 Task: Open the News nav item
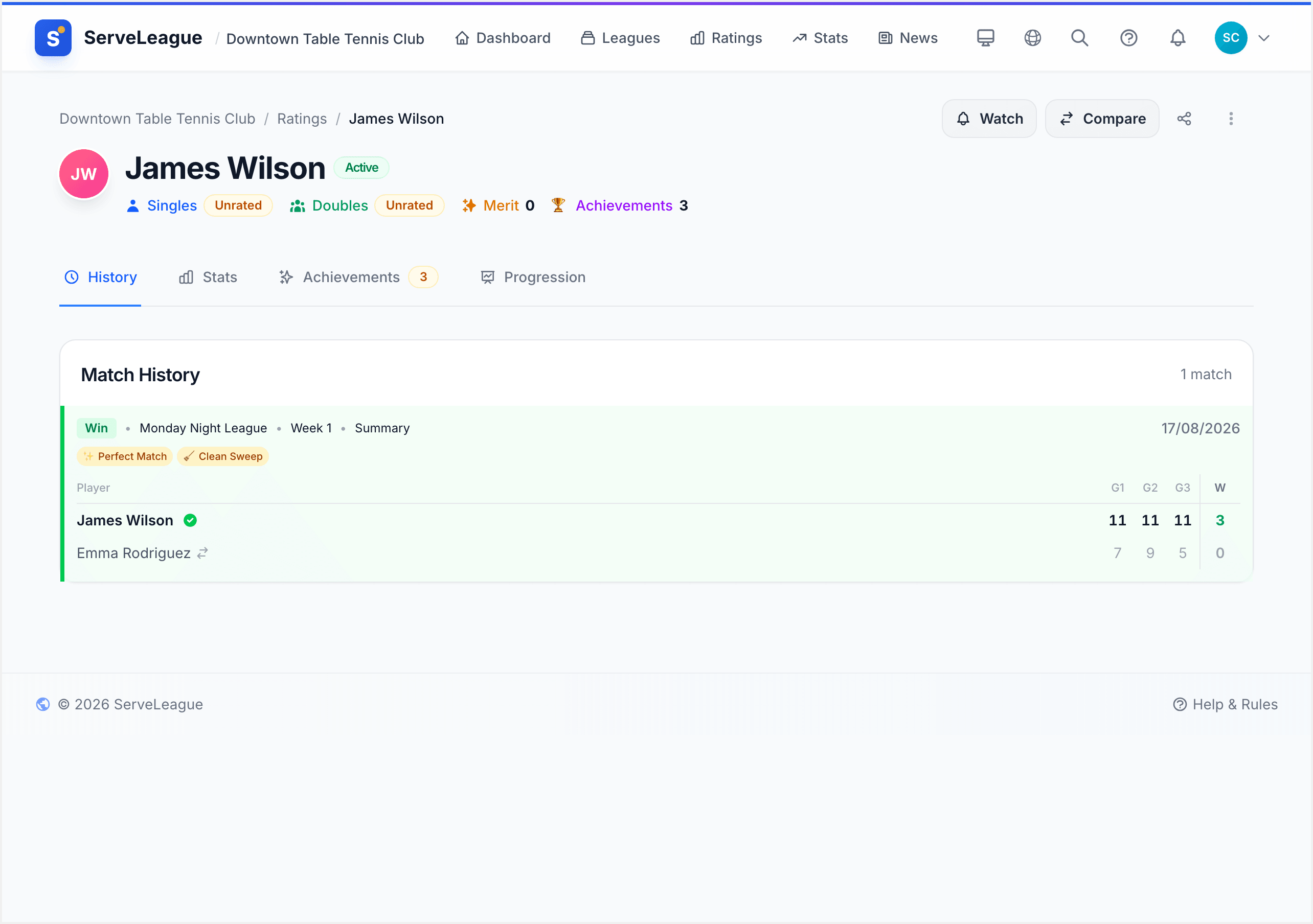tap(908, 38)
